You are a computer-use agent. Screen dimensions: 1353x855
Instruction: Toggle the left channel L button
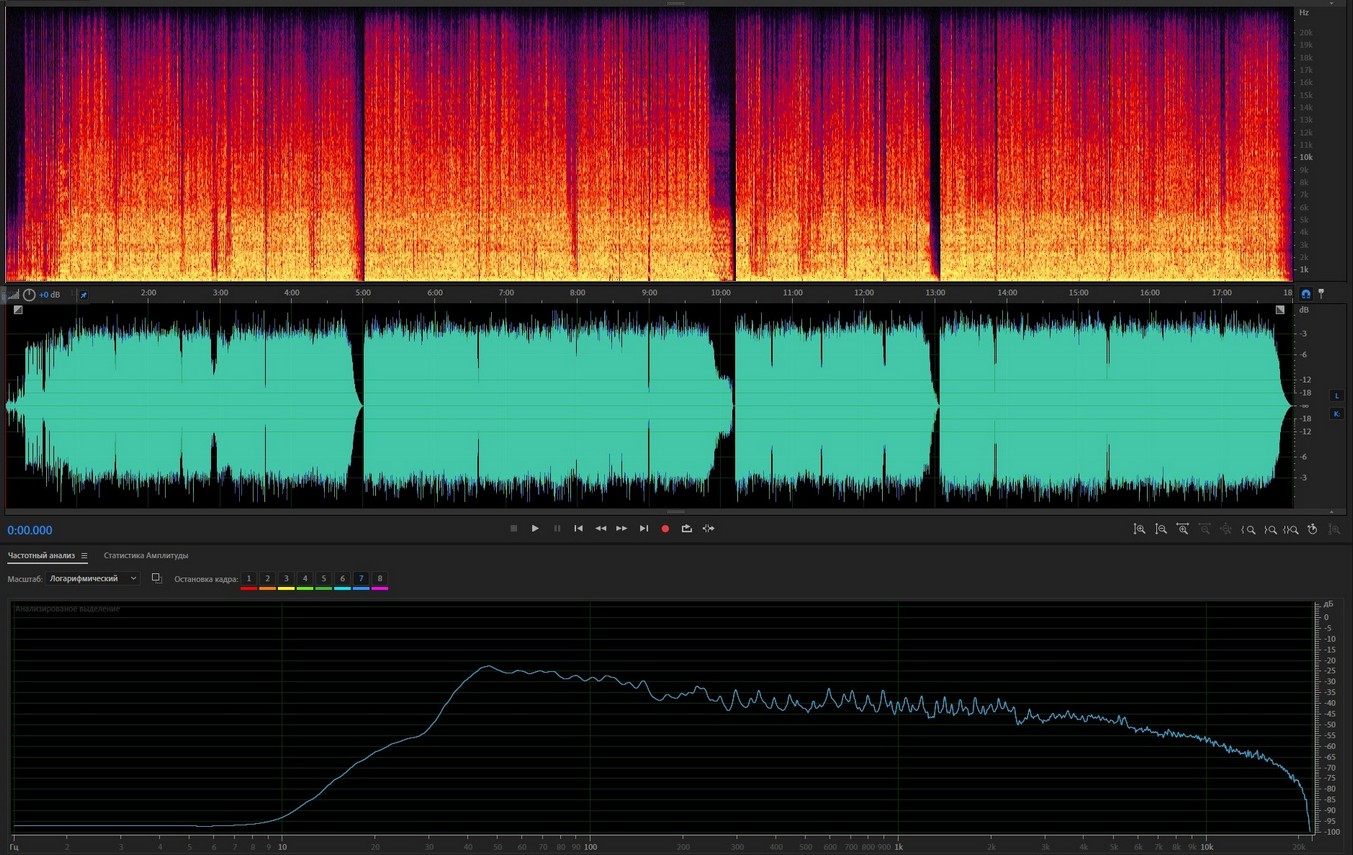point(1337,396)
